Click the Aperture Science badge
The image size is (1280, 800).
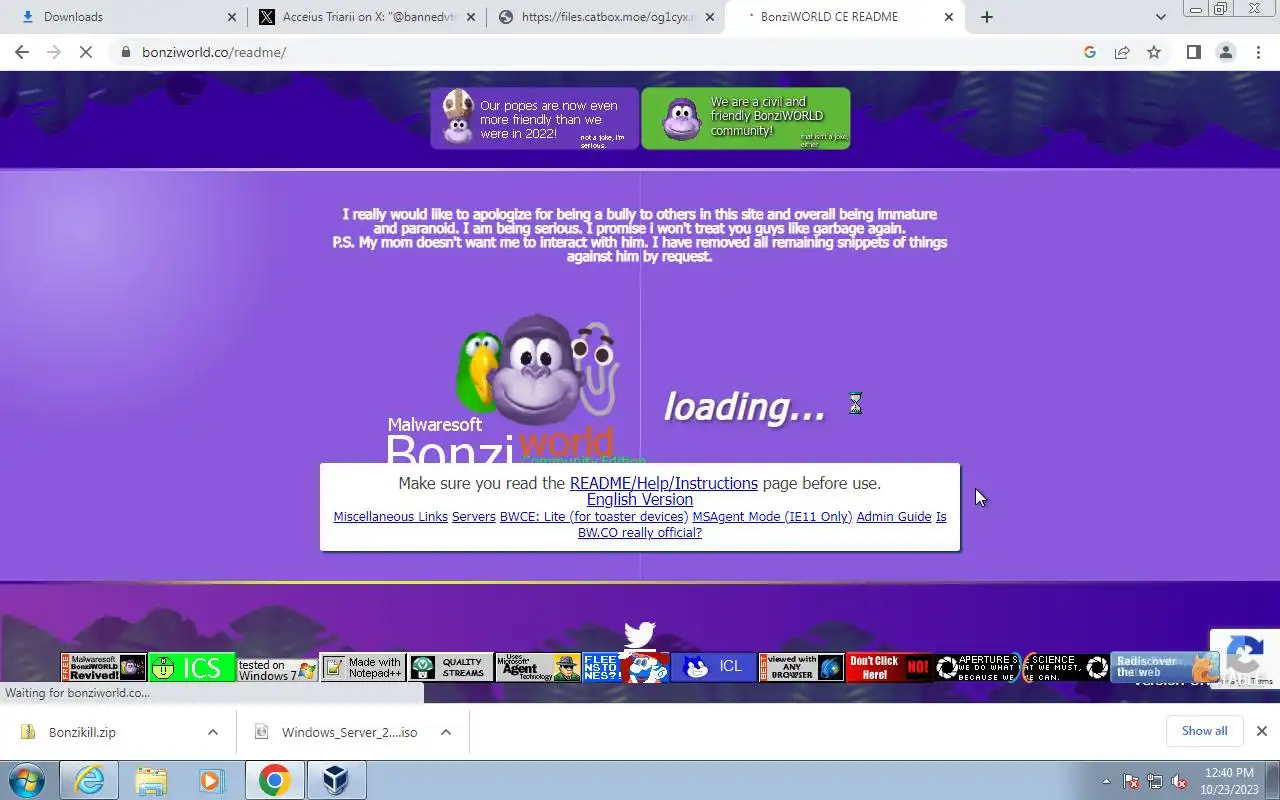[x=1021, y=668]
